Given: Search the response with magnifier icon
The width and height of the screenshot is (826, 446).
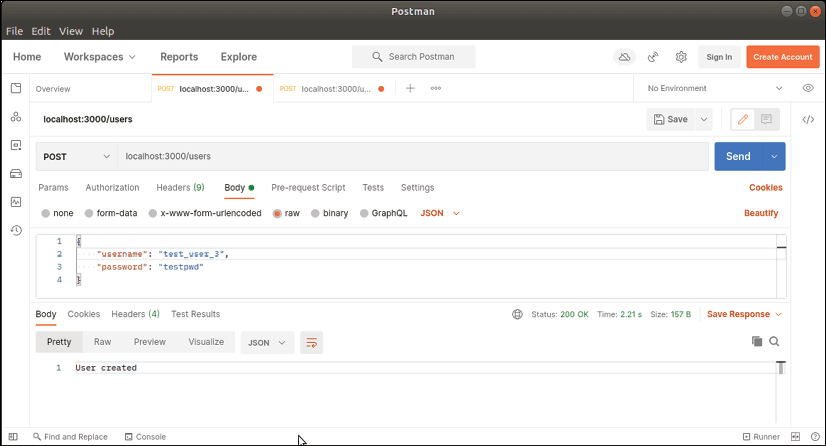Looking at the screenshot, I should [x=774, y=341].
